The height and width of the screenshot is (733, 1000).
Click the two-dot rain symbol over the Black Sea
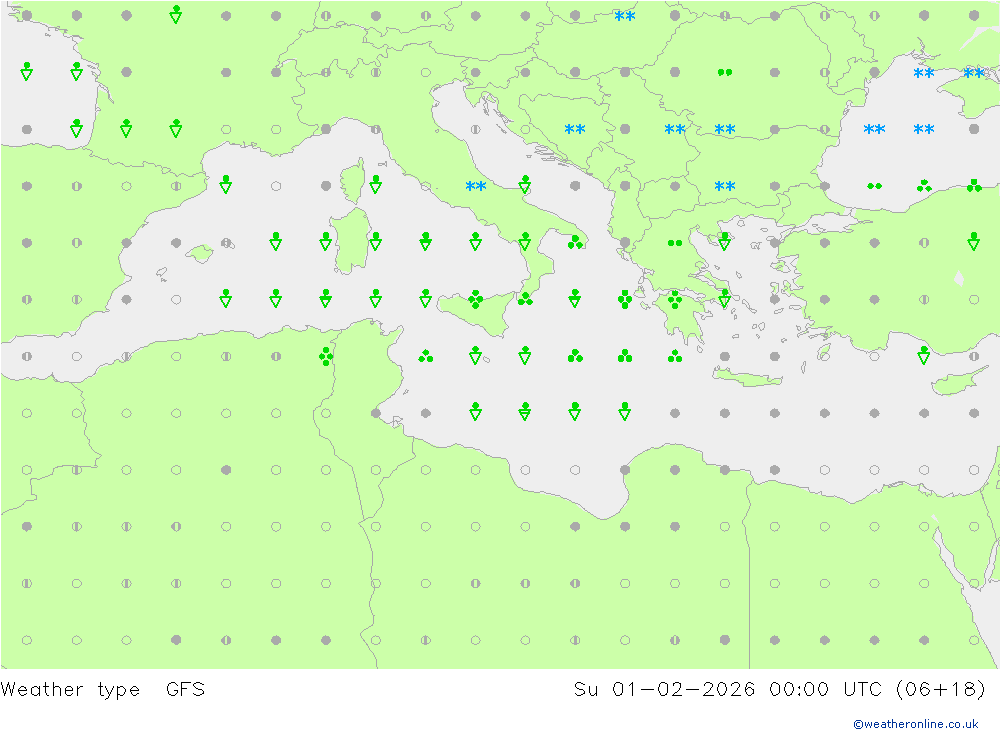click(x=874, y=186)
